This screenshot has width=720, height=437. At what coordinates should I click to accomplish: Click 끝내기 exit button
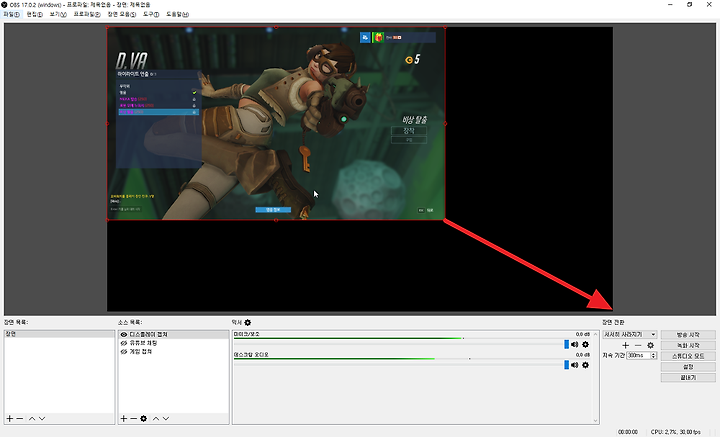pos(688,377)
